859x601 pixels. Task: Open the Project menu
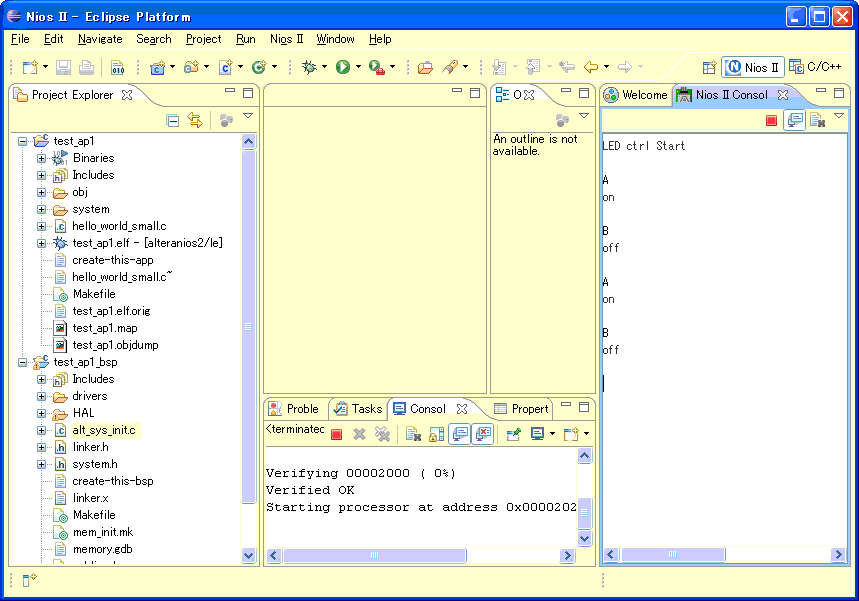(204, 39)
